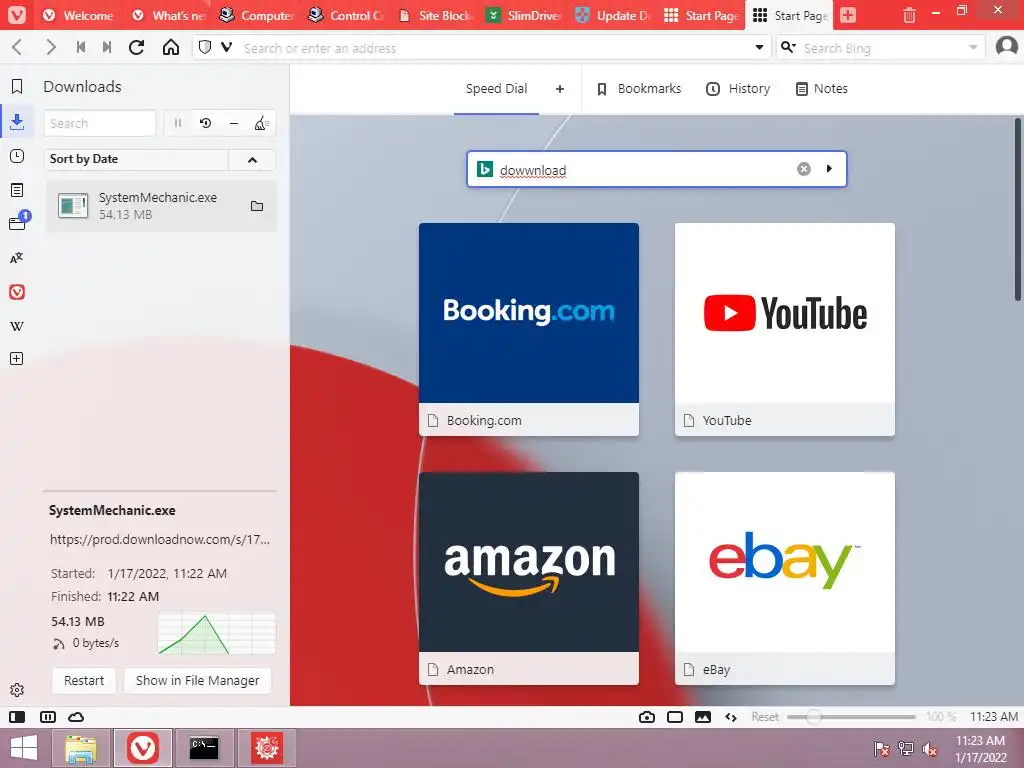Open Page Actions code icon
1024x768 pixels.
pyautogui.click(x=731, y=717)
